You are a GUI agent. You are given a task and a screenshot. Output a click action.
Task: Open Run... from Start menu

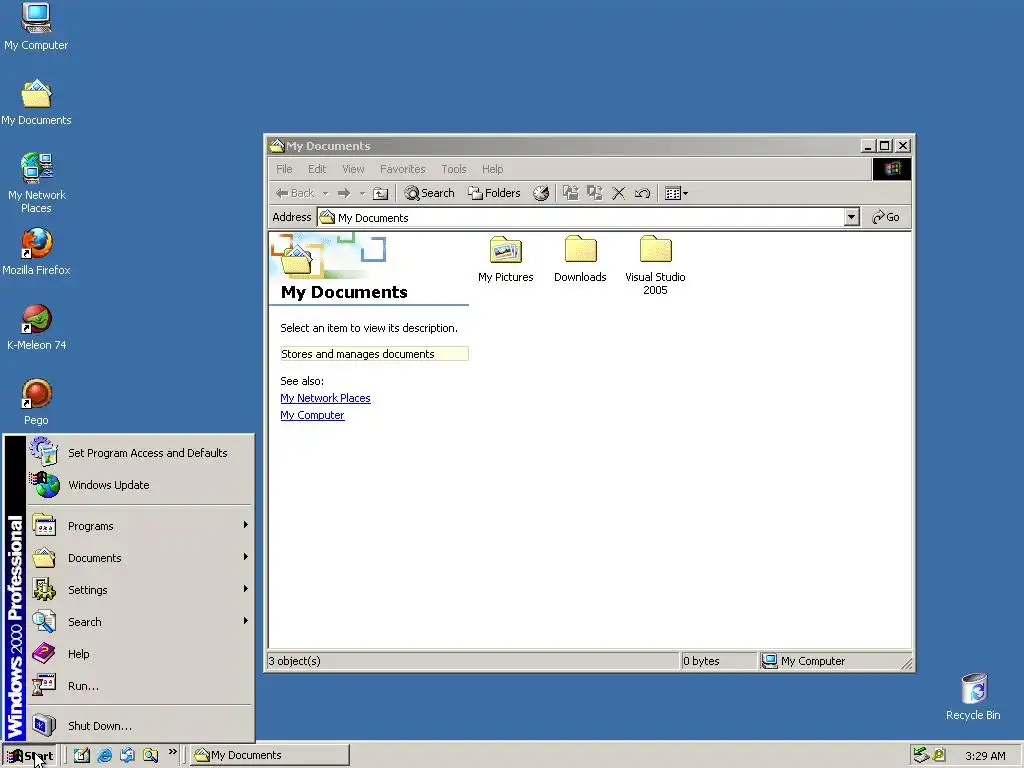[140, 686]
